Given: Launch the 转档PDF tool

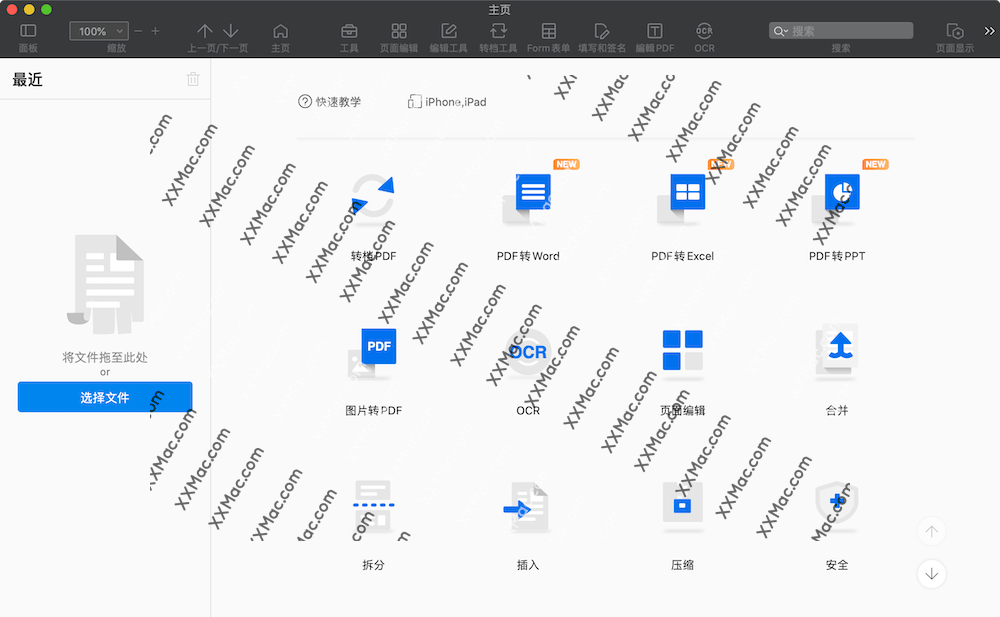Looking at the screenshot, I should click(x=374, y=200).
